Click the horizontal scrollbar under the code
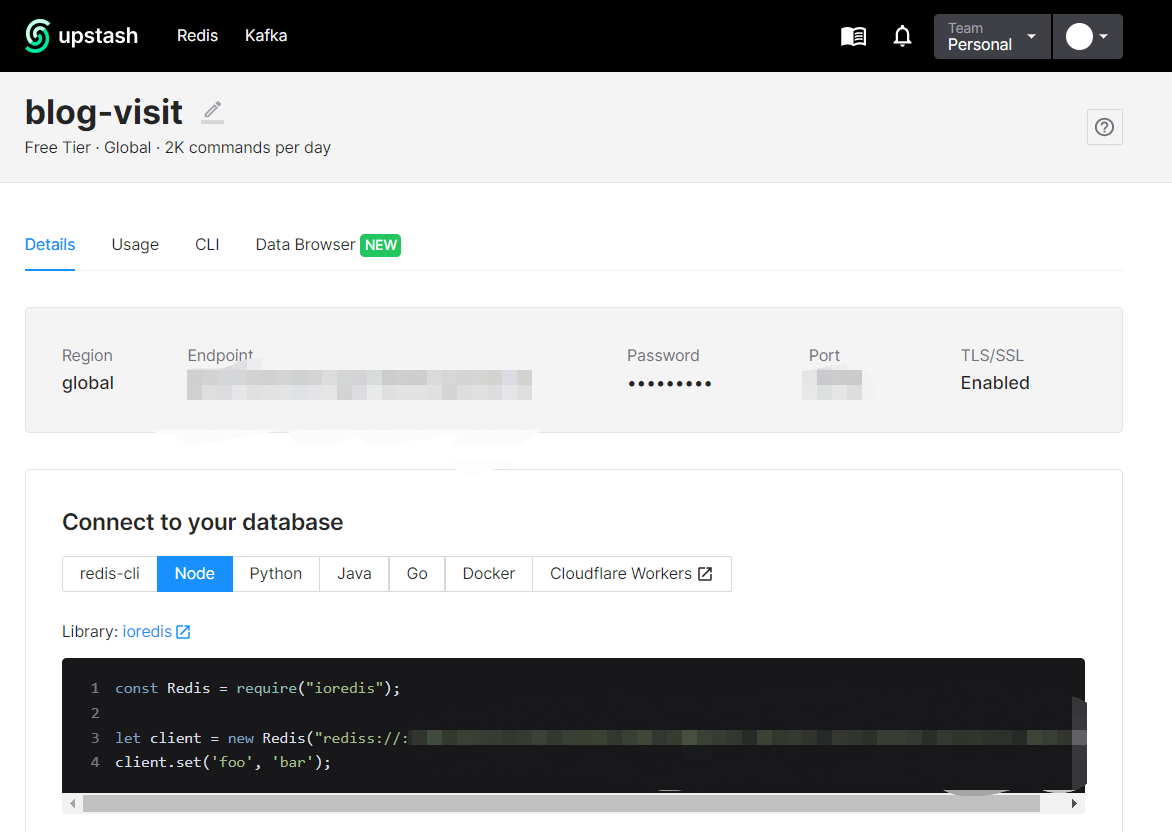 (560, 803)
